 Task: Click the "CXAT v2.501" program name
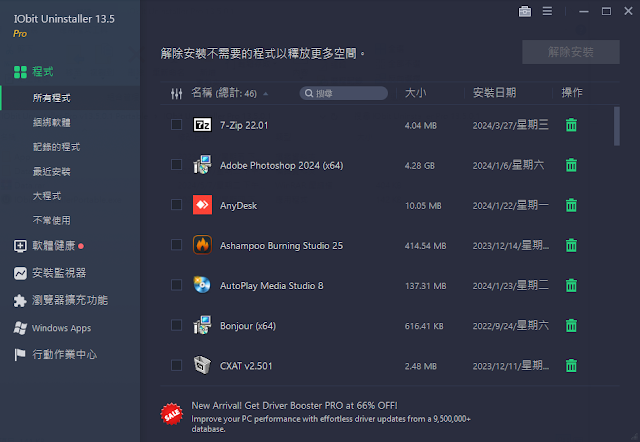[x=246, y=366]
